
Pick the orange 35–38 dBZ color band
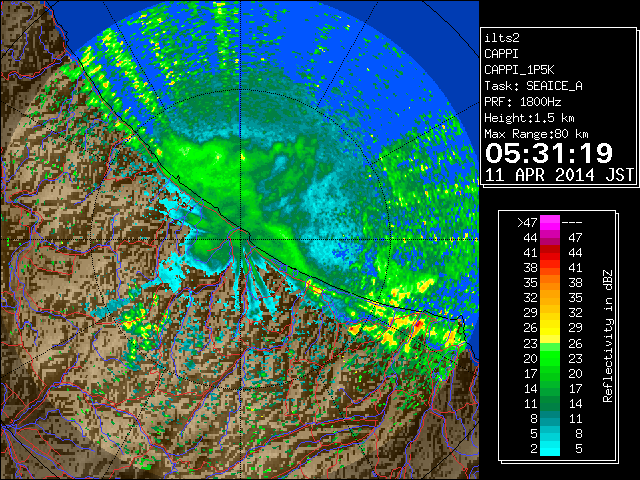(550, 283)
